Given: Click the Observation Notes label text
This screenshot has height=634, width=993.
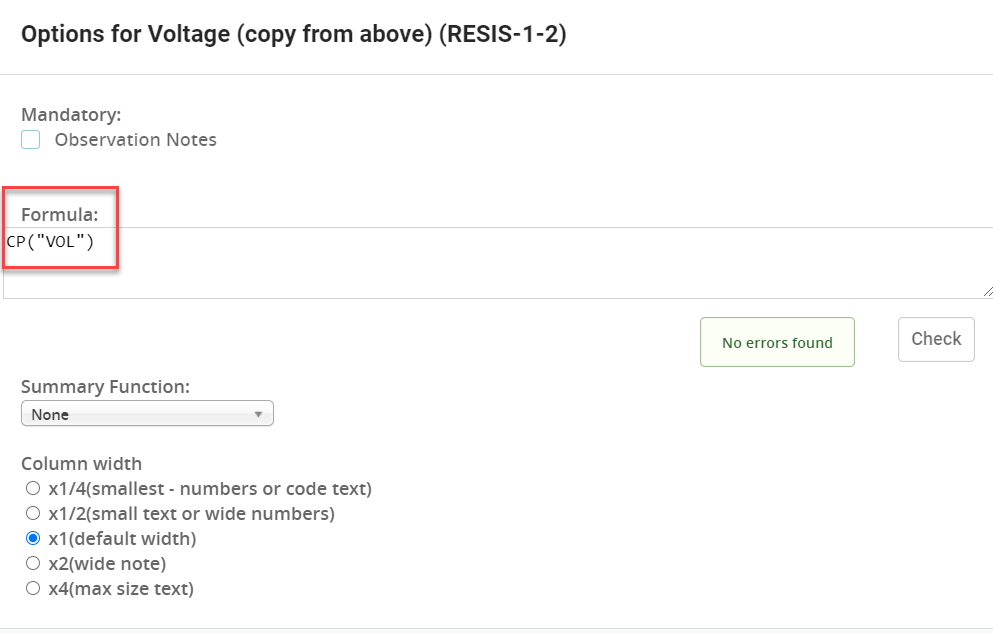Looking at the screenshot, I should coord(136,139).
